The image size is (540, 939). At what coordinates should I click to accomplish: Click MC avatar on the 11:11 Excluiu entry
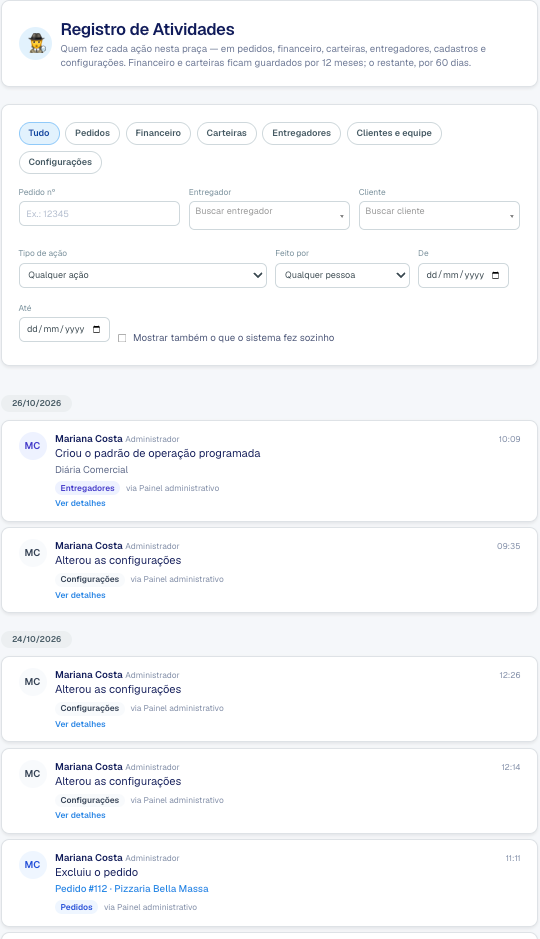[x=32, y=865]
